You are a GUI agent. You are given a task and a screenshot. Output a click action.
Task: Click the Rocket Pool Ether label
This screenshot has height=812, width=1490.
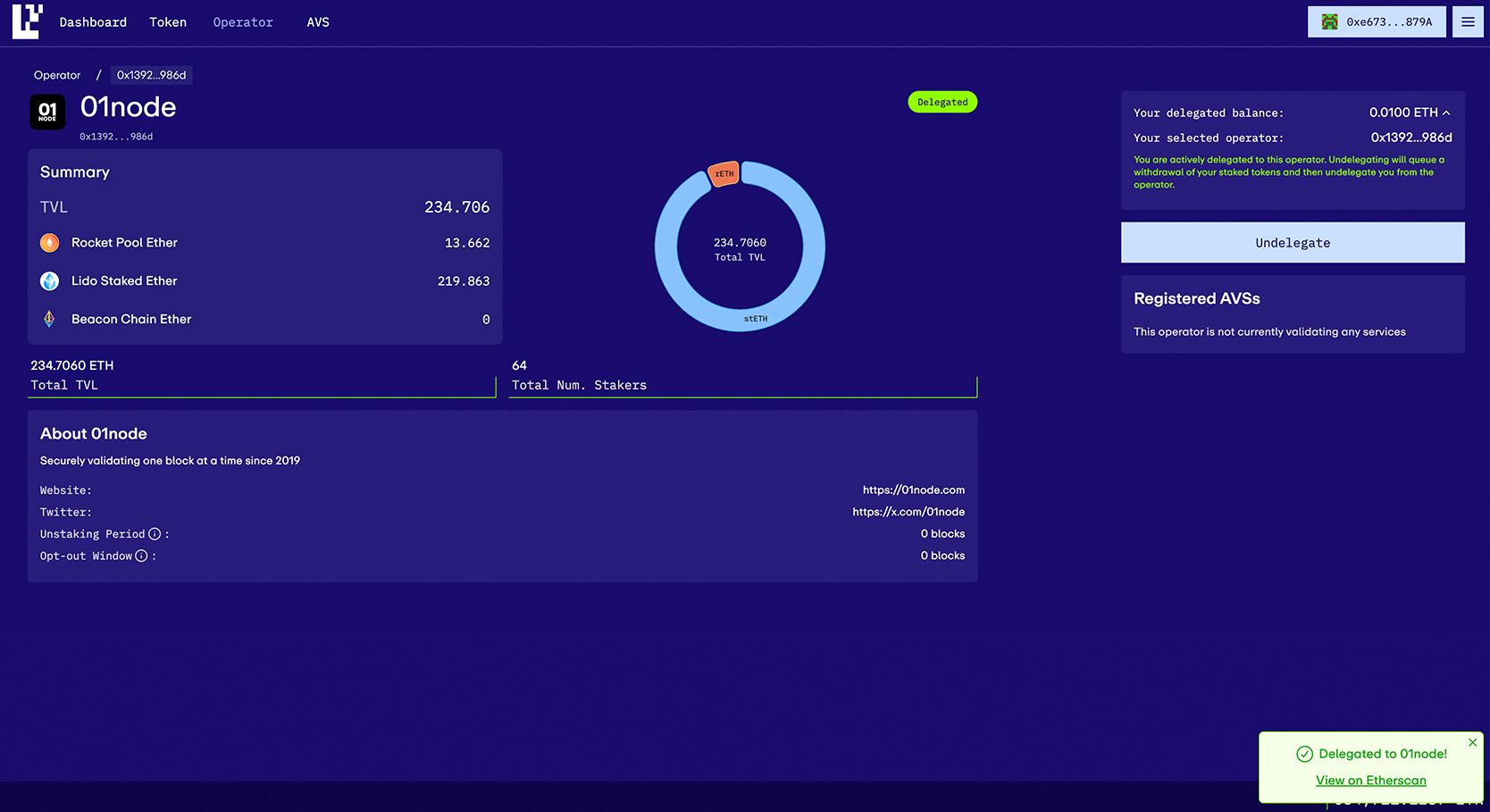[x=124, y=243]
